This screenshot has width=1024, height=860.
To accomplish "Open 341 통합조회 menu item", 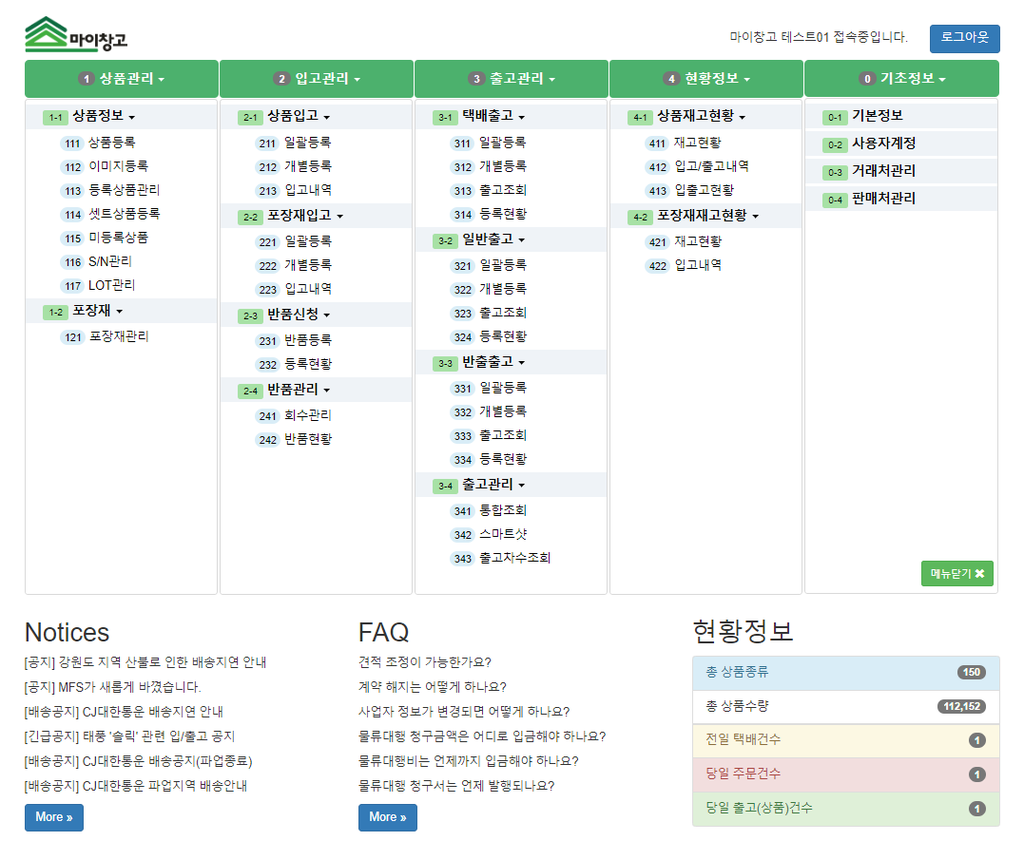I will pyautogui.click(x=488, y=511).
